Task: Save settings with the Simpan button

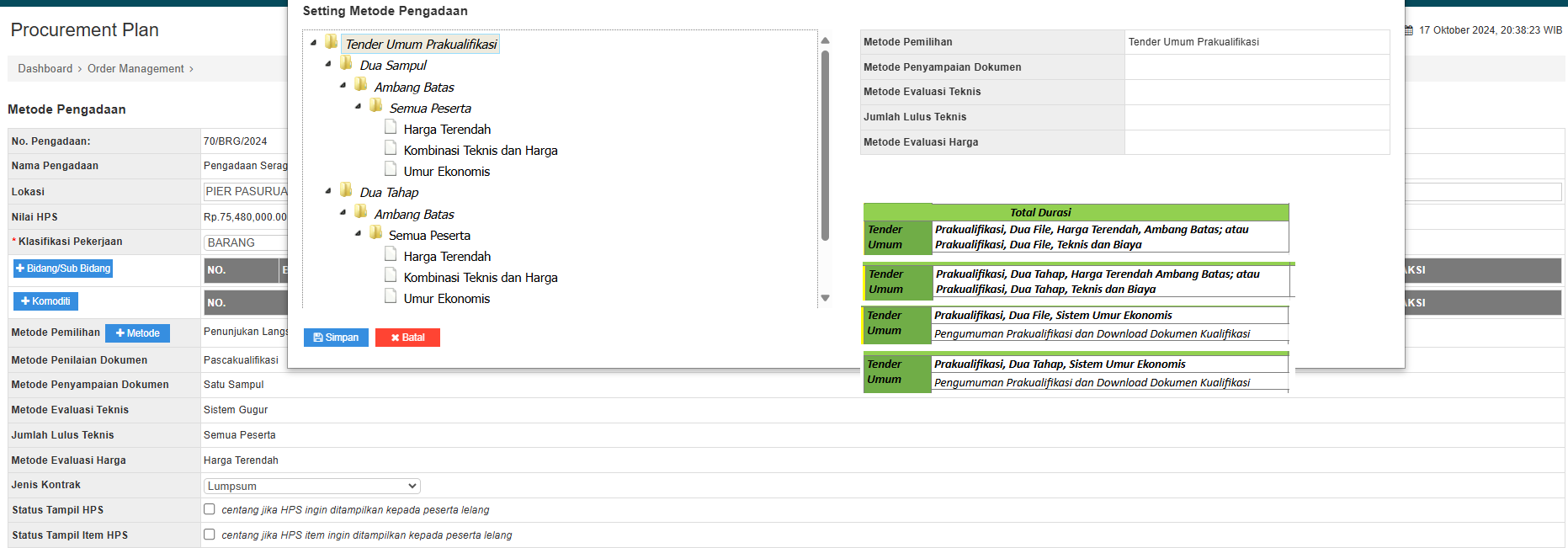Action: coord(336,338)
